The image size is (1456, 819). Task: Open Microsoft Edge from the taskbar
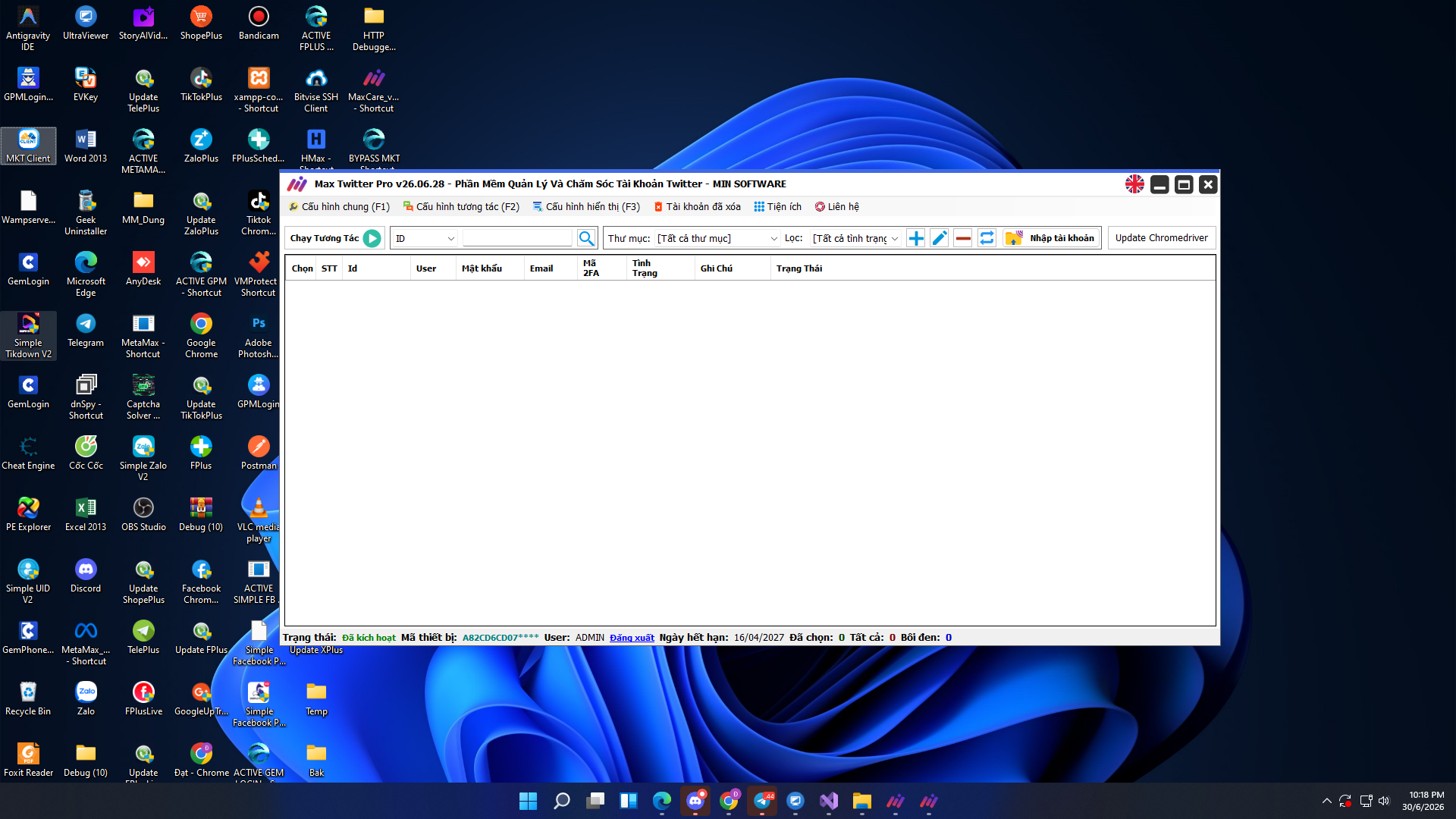[x=662, y=801]
